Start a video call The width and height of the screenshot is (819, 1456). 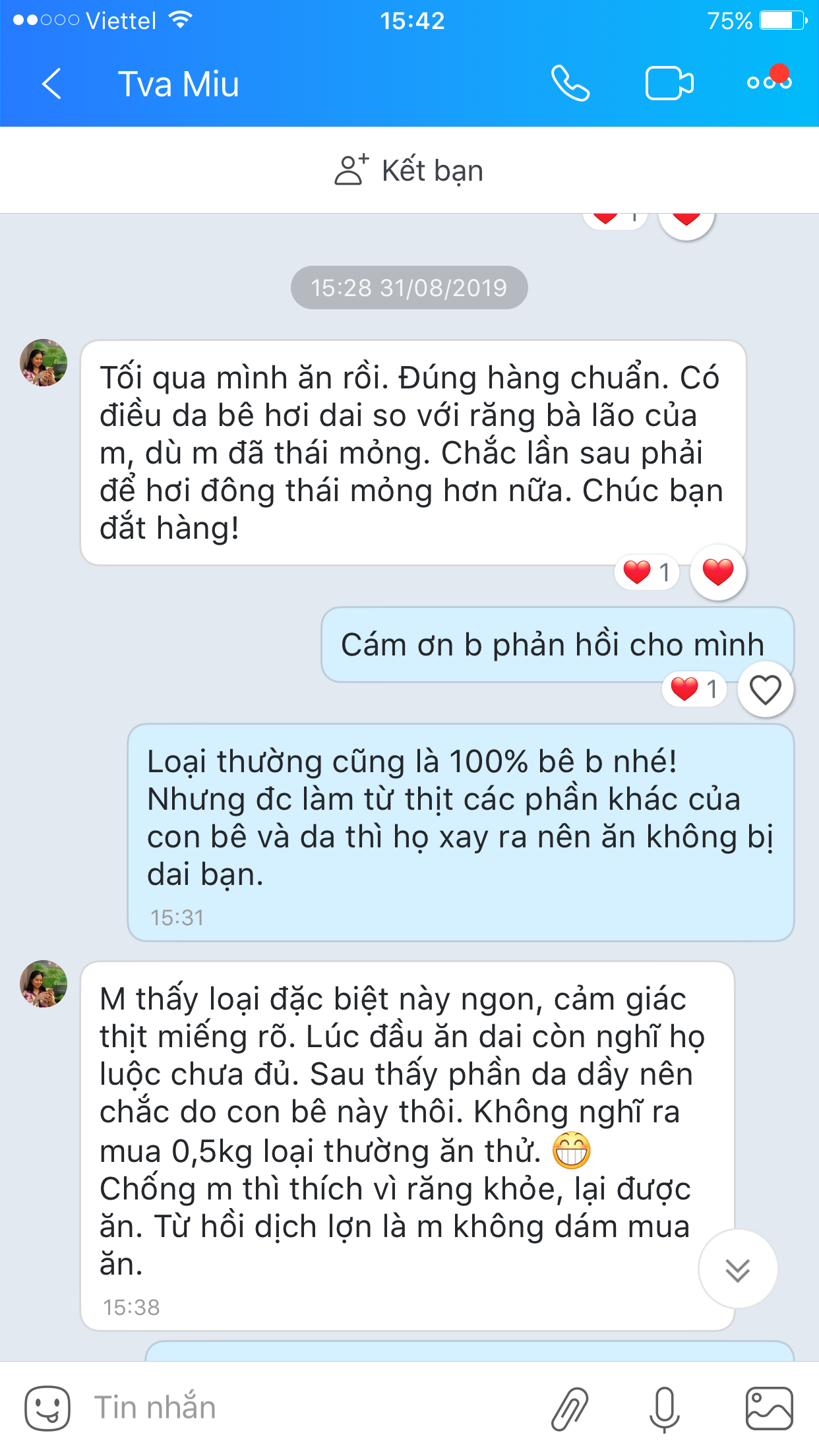point(669,84)
